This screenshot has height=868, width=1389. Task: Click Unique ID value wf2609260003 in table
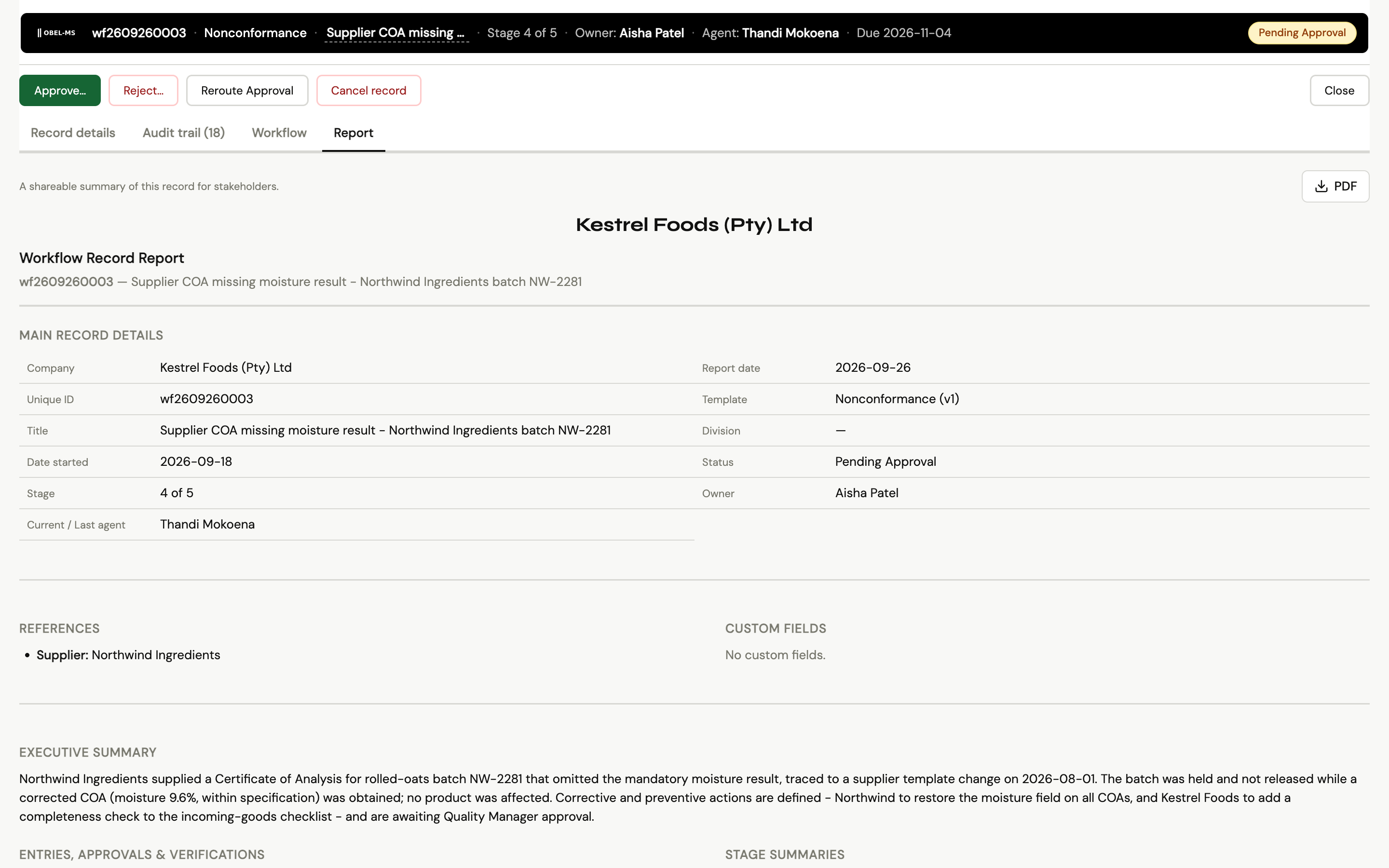[206, 399]
